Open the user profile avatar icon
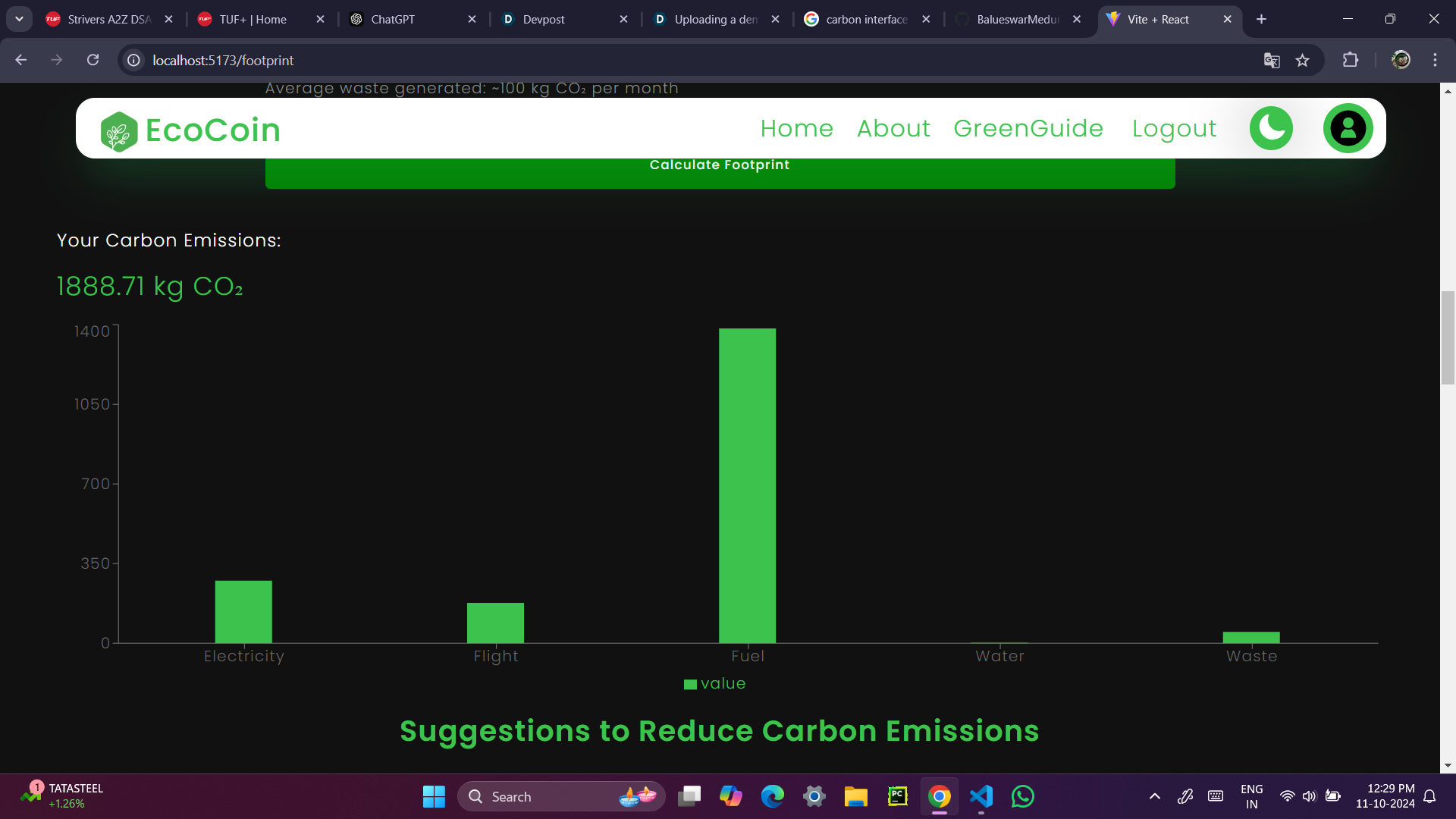This screenshot has height=819, width=1456. pos(1348,128)
